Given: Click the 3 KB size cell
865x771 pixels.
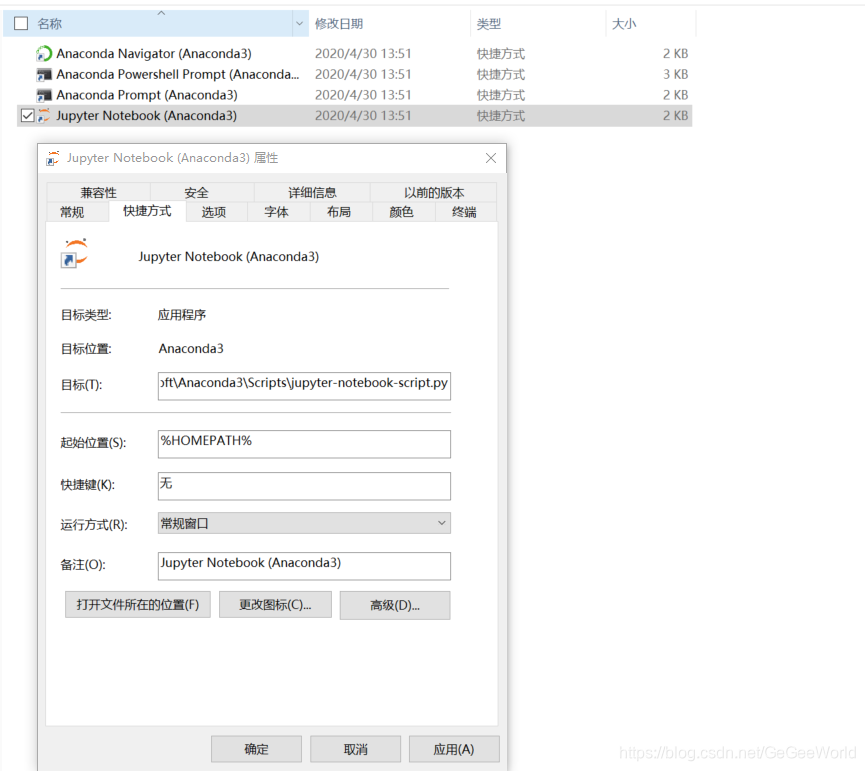Looking at the screenshot, I should pyautogui.click(x=675, y=74).
